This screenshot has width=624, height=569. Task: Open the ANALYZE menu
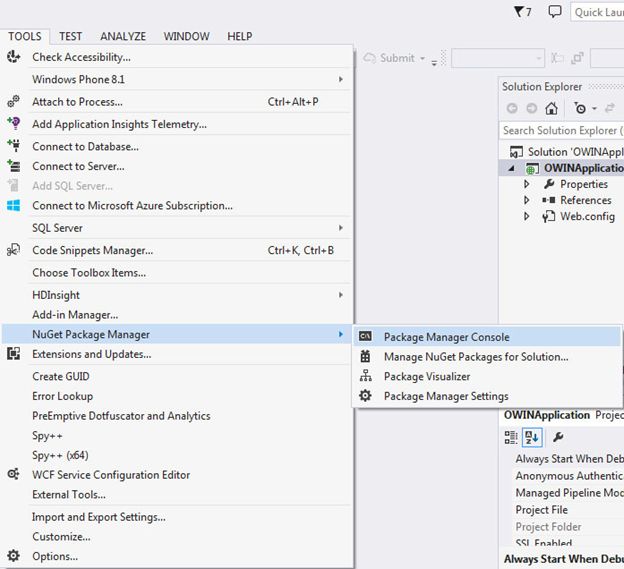click(x=123, y=36)
